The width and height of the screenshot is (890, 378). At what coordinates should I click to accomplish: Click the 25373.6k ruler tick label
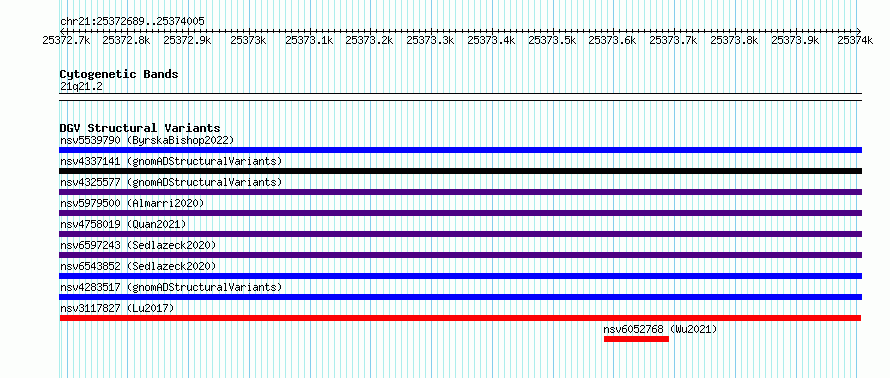(612, 40)
